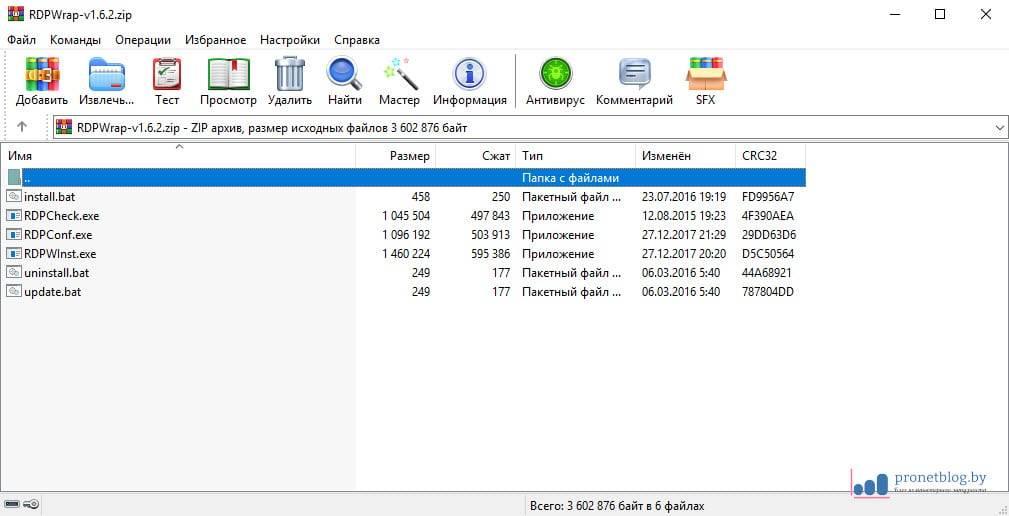Open the Файл menu

pyautogui.click(x=22, y=40)
